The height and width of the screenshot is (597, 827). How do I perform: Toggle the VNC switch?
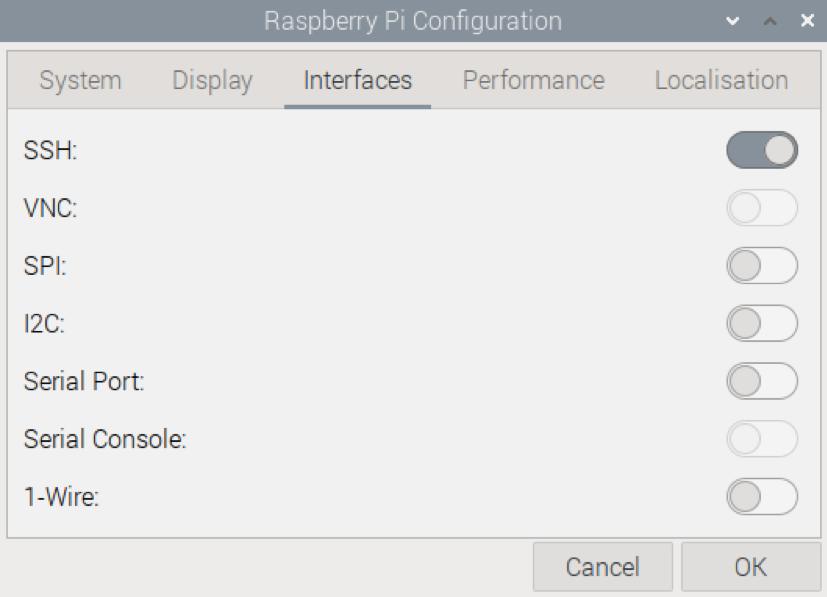[762, 208]
